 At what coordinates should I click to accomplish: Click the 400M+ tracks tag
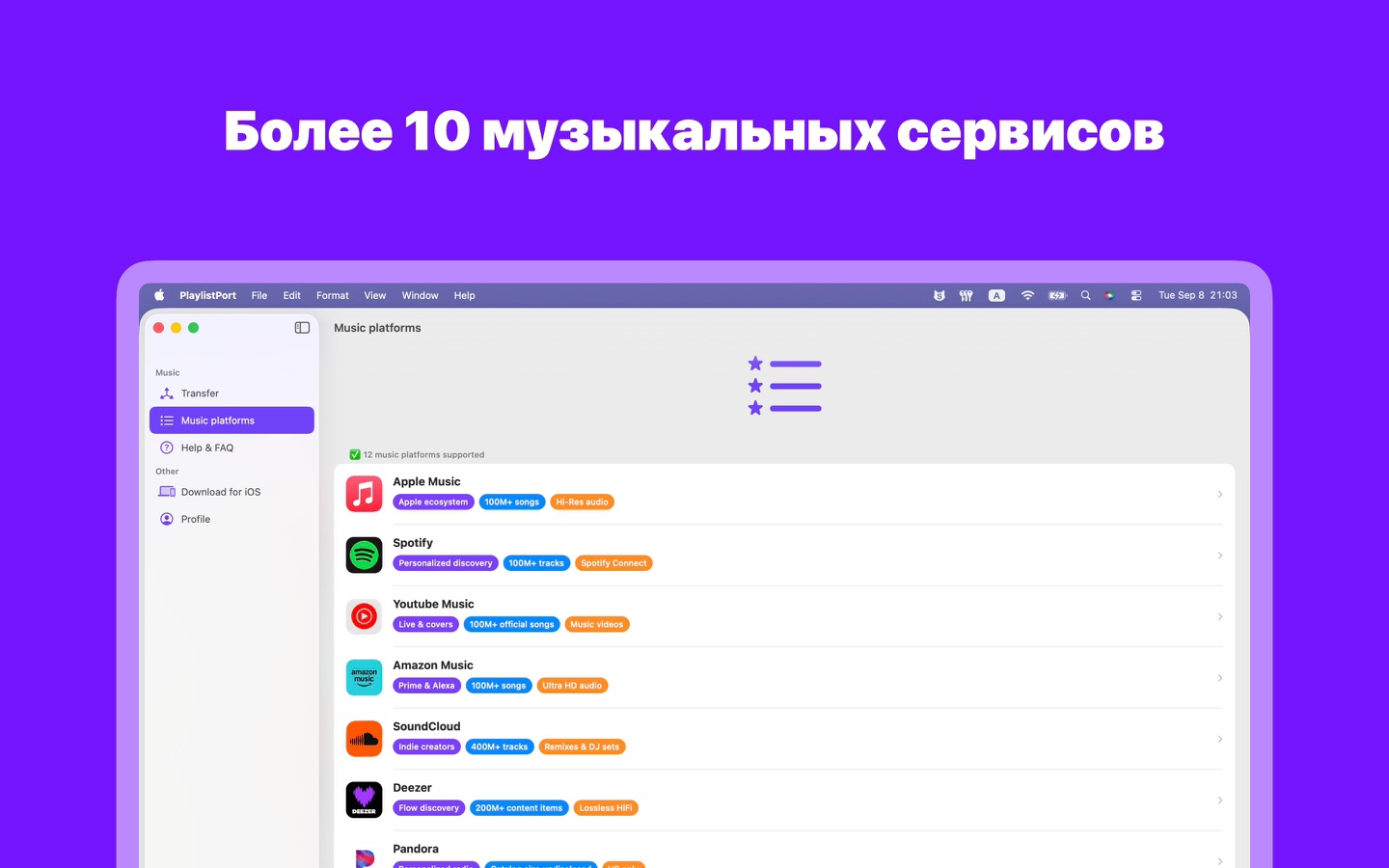(500, 747)
